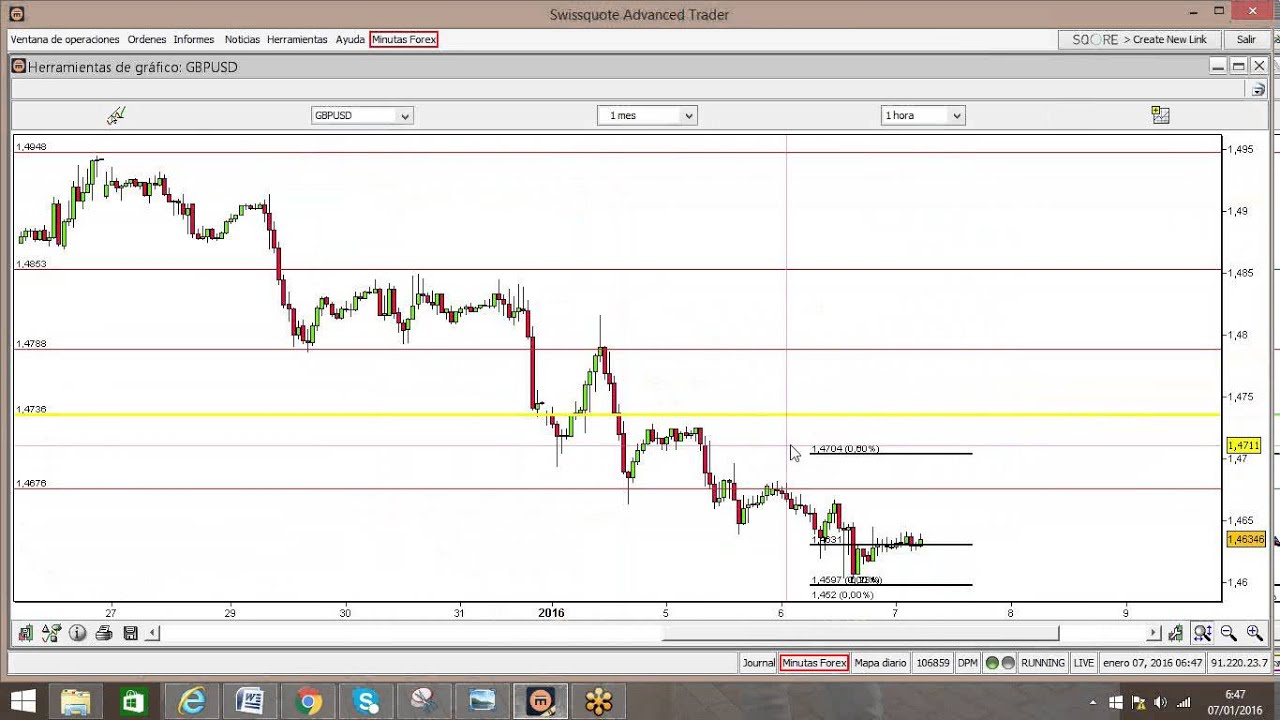Open Mapa diario in status bar
Screen dimensions: 1280x720
(880, 663)
